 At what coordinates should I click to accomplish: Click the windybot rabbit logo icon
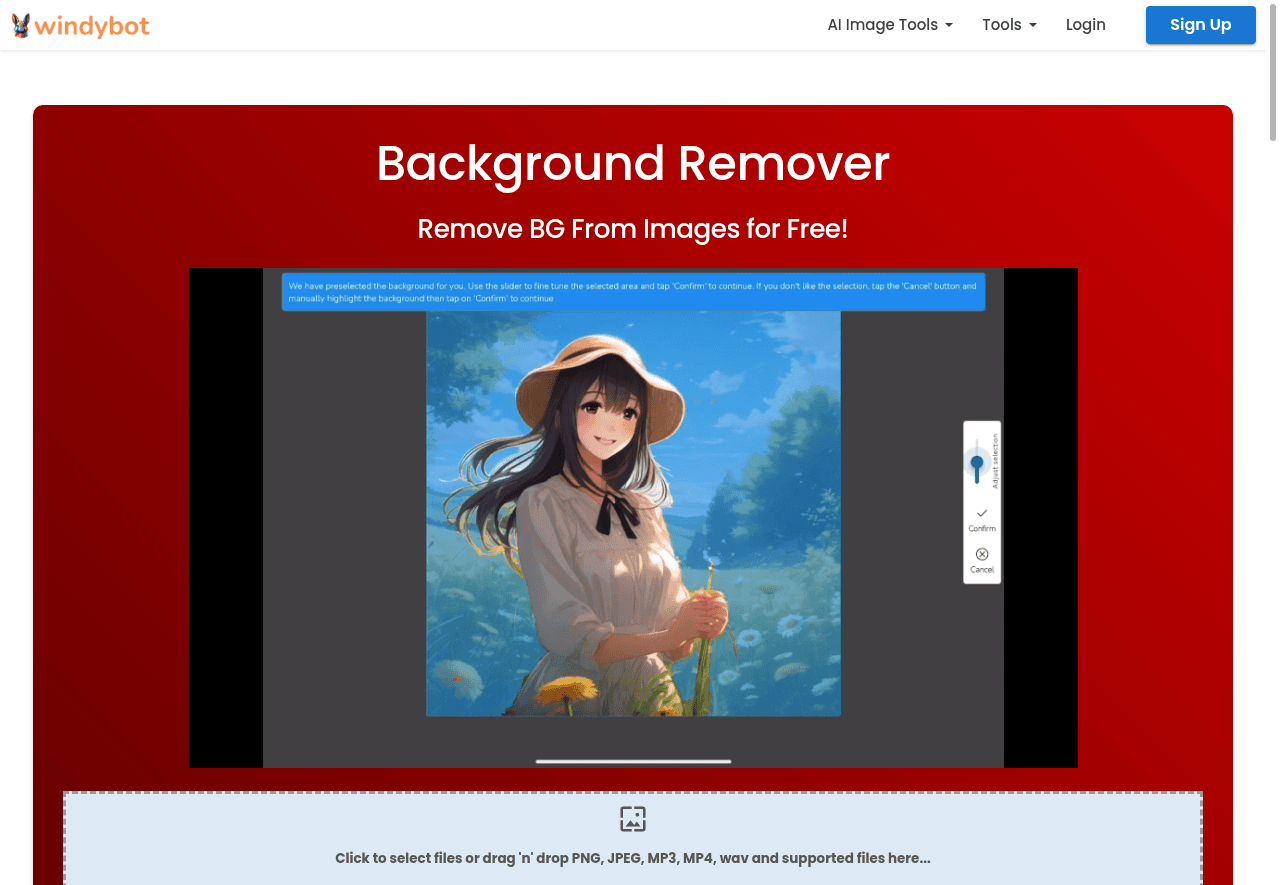point(20,25)
